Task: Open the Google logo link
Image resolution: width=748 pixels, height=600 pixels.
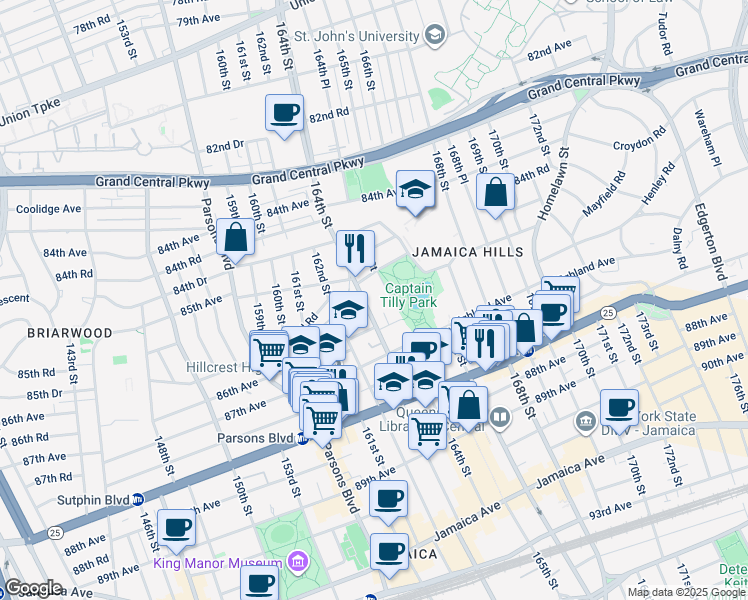Action: [32, 588]
